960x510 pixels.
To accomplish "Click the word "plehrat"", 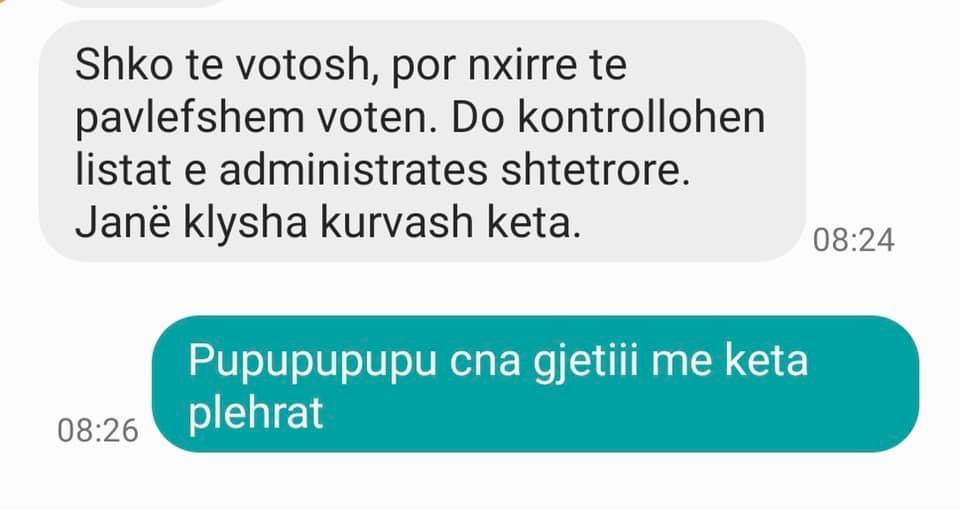I will tap(255, 414).
